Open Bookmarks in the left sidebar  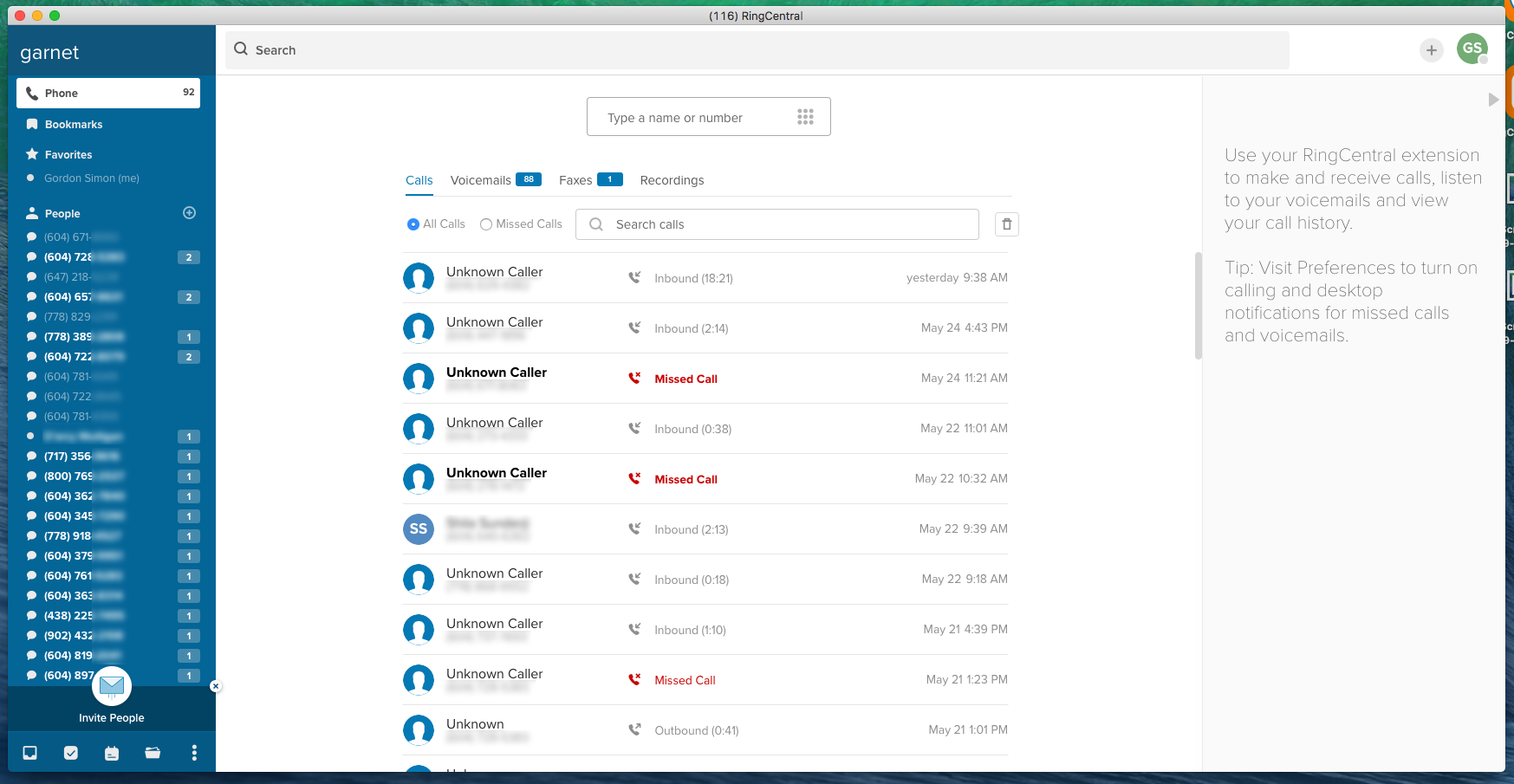(x=74, y=125)
